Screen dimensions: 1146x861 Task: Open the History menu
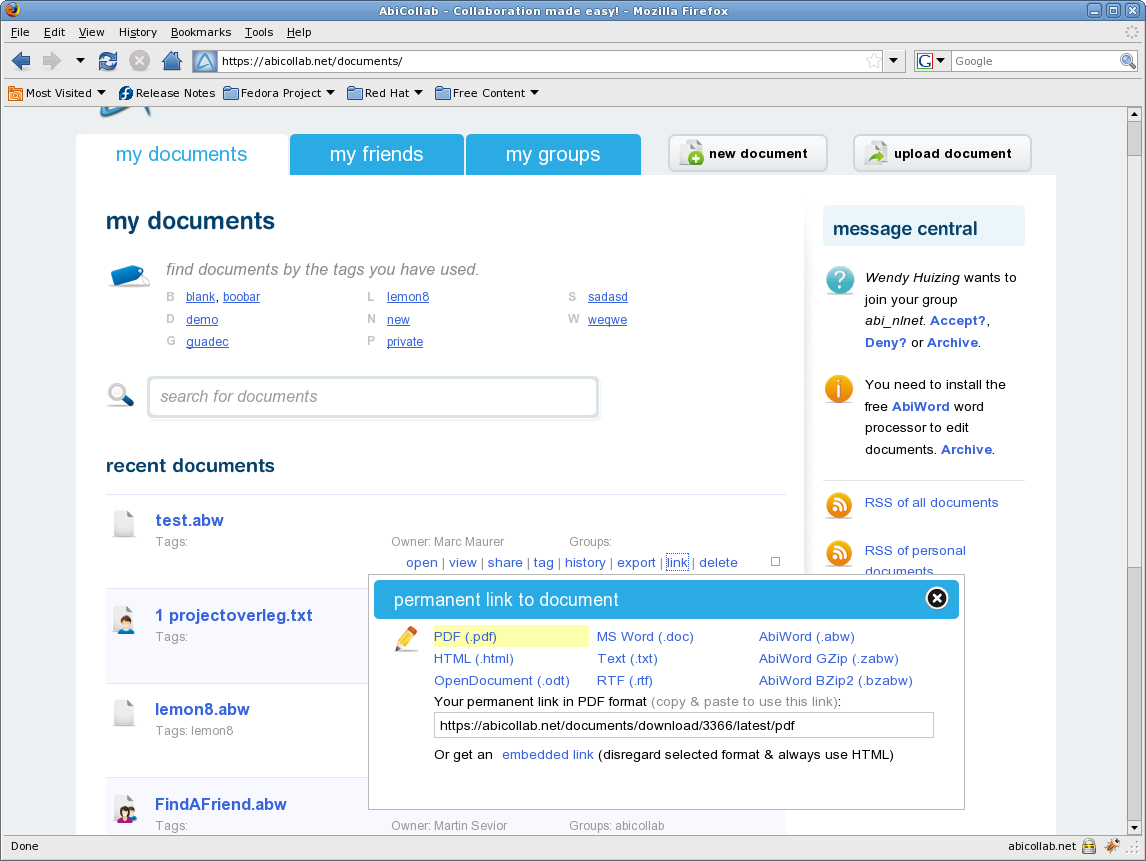tap(137, 32)
